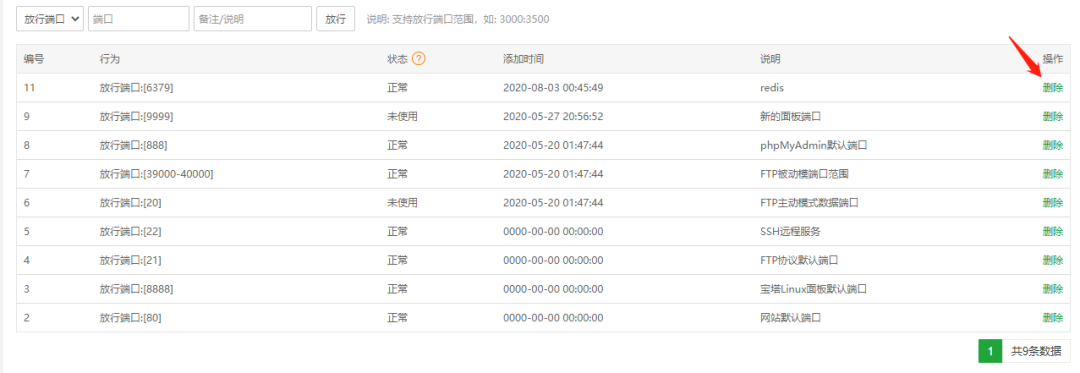Open the 放行端口 type dropdown
Viewport: 1080px width, 373px height.
[50, 19]
